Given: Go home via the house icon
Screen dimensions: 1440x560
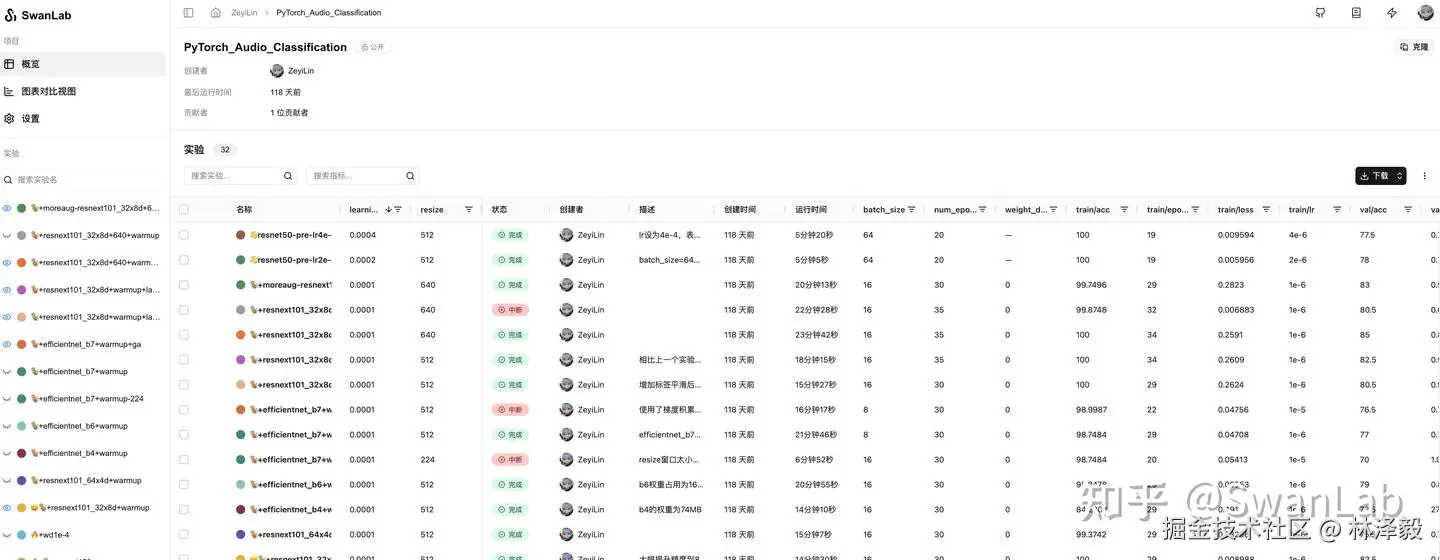Looking at the screenshot, I should (216, 13).
